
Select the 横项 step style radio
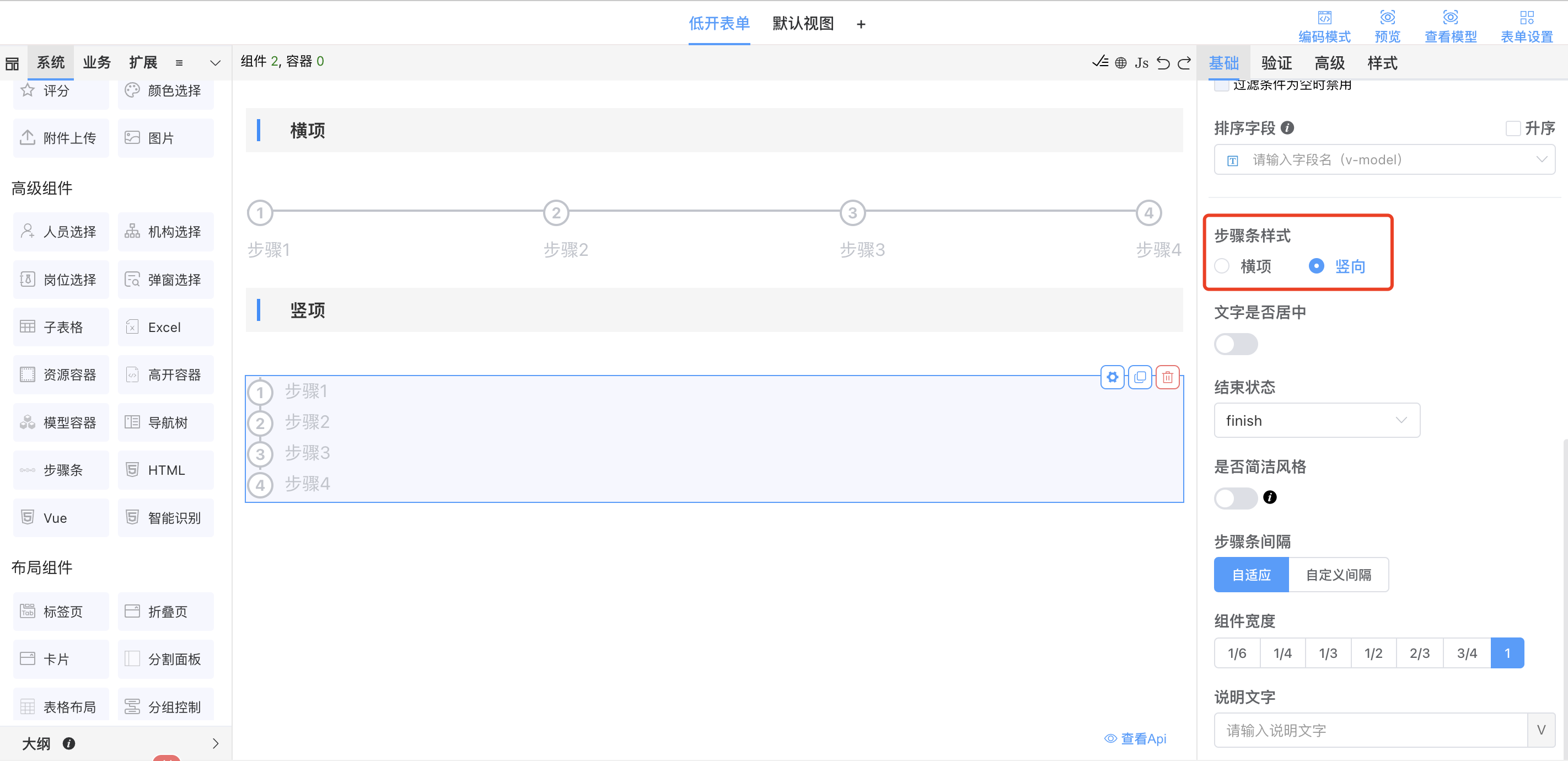point(1222,266)
